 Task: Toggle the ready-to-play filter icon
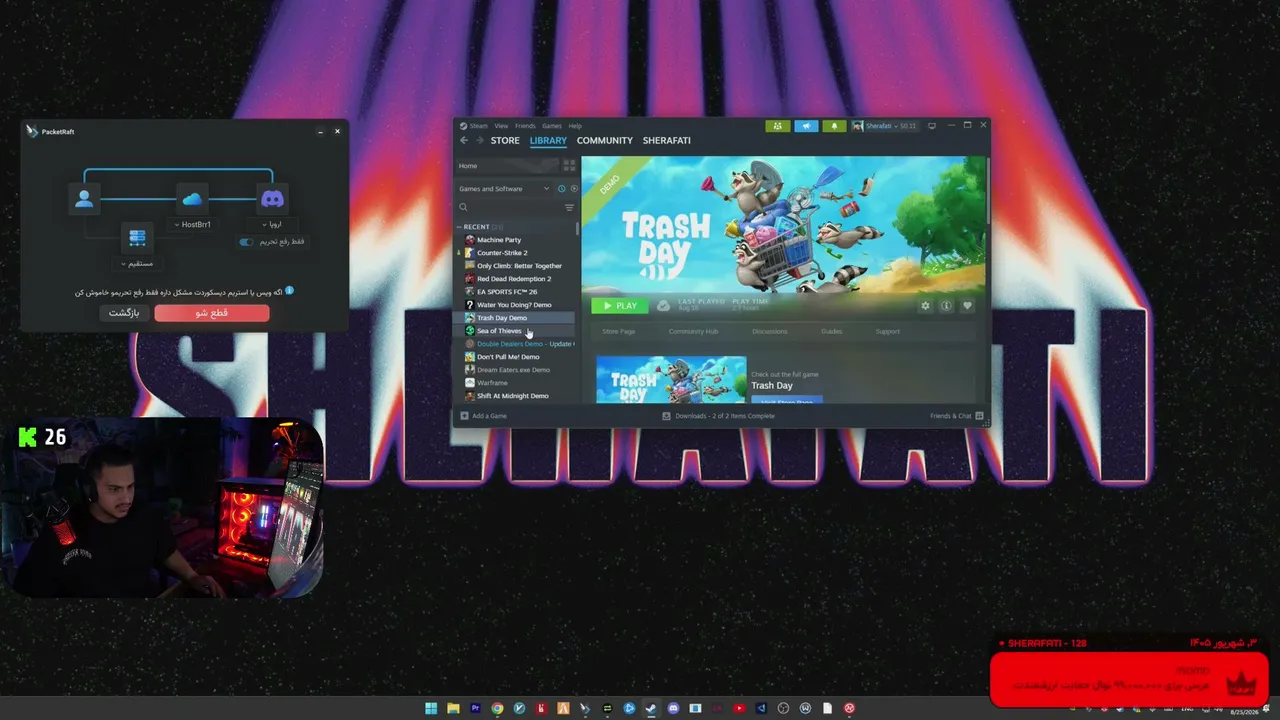pos(574,189)
